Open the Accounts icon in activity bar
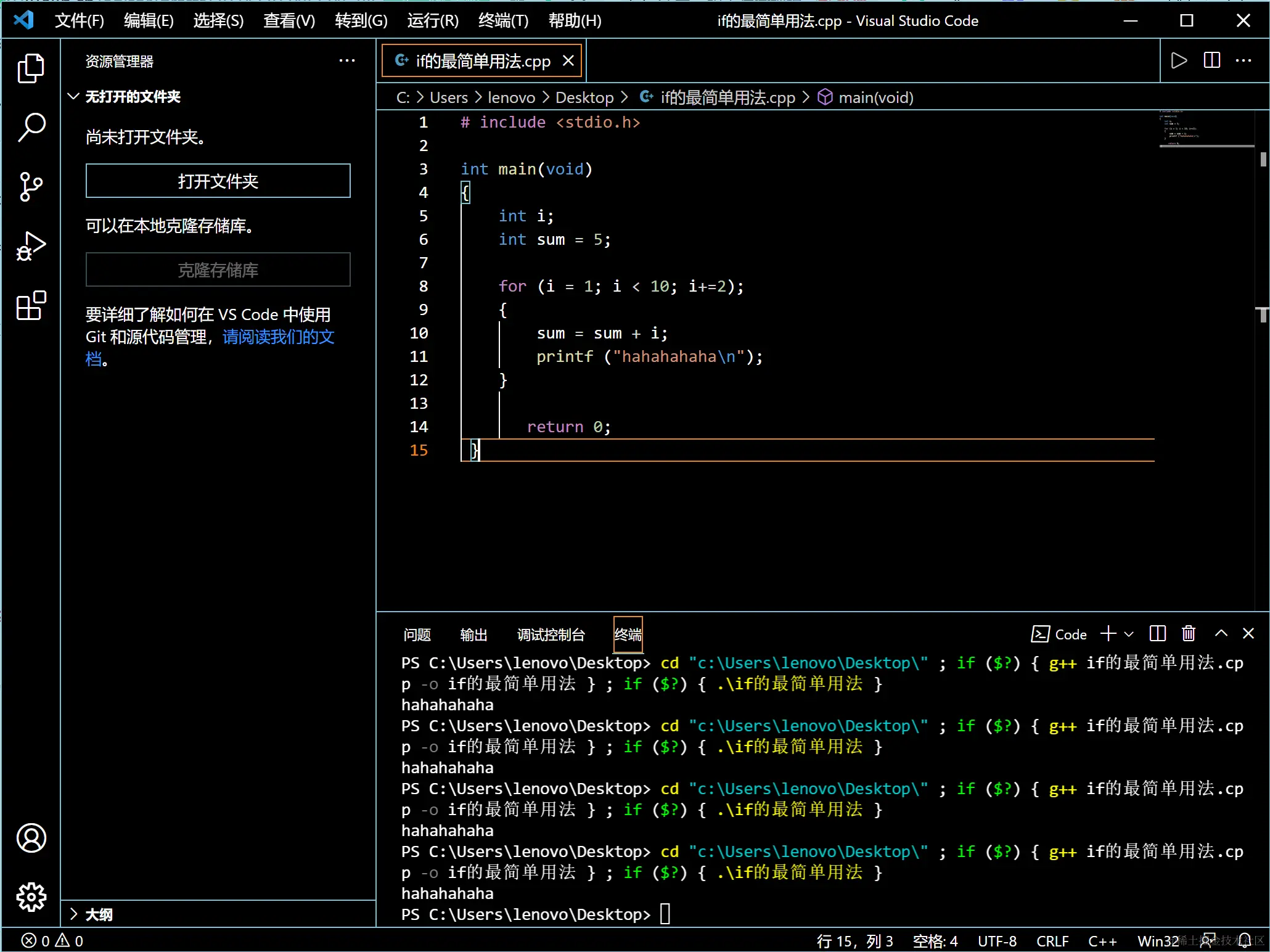The width and height of the screenshot is (1270, 952). [x=31, y=837]
